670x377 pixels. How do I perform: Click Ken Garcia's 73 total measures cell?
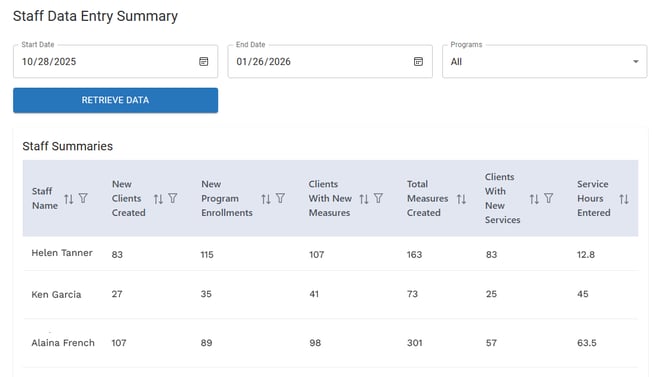coord(412,294)
